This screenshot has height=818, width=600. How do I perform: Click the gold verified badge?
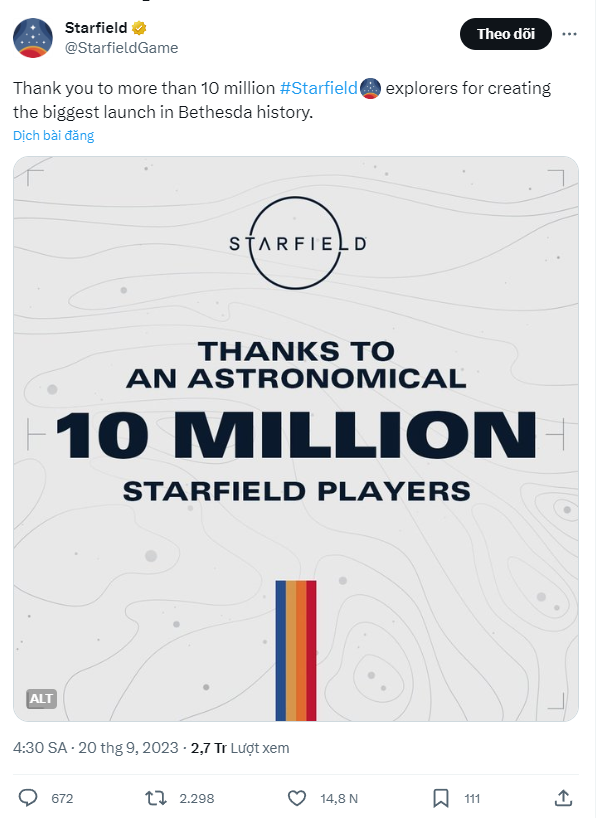coord(139,28)
